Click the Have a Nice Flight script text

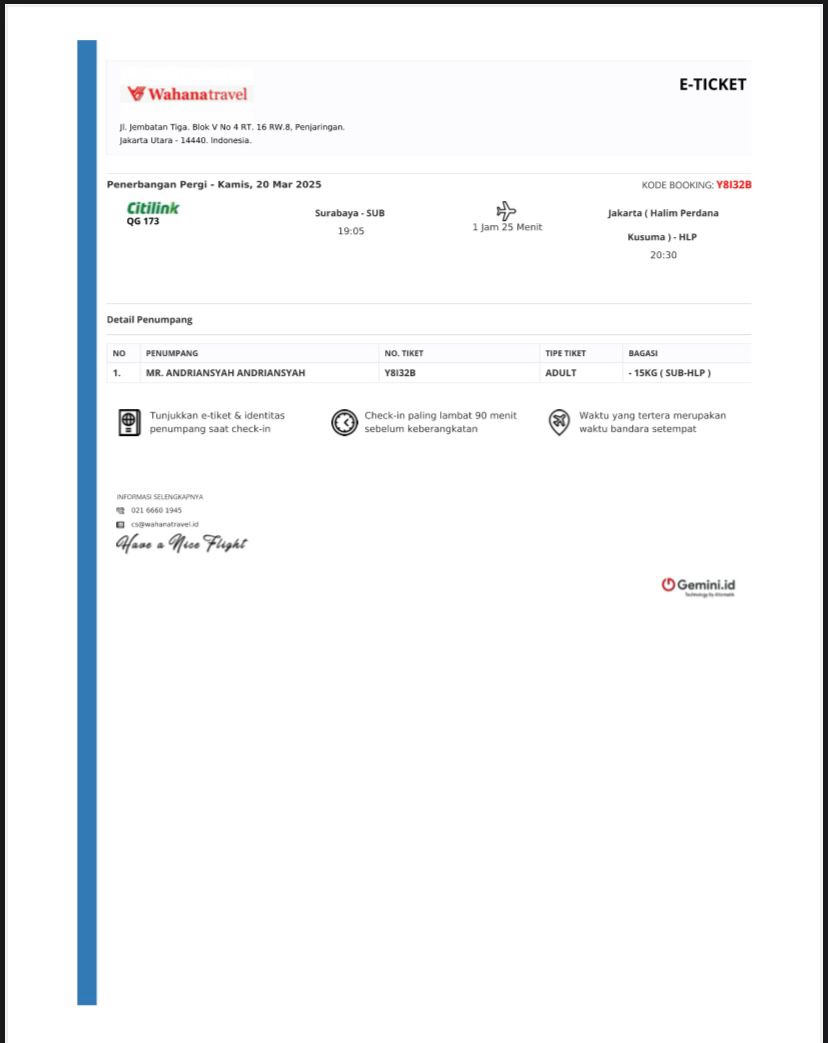click(x=181, y=544)
